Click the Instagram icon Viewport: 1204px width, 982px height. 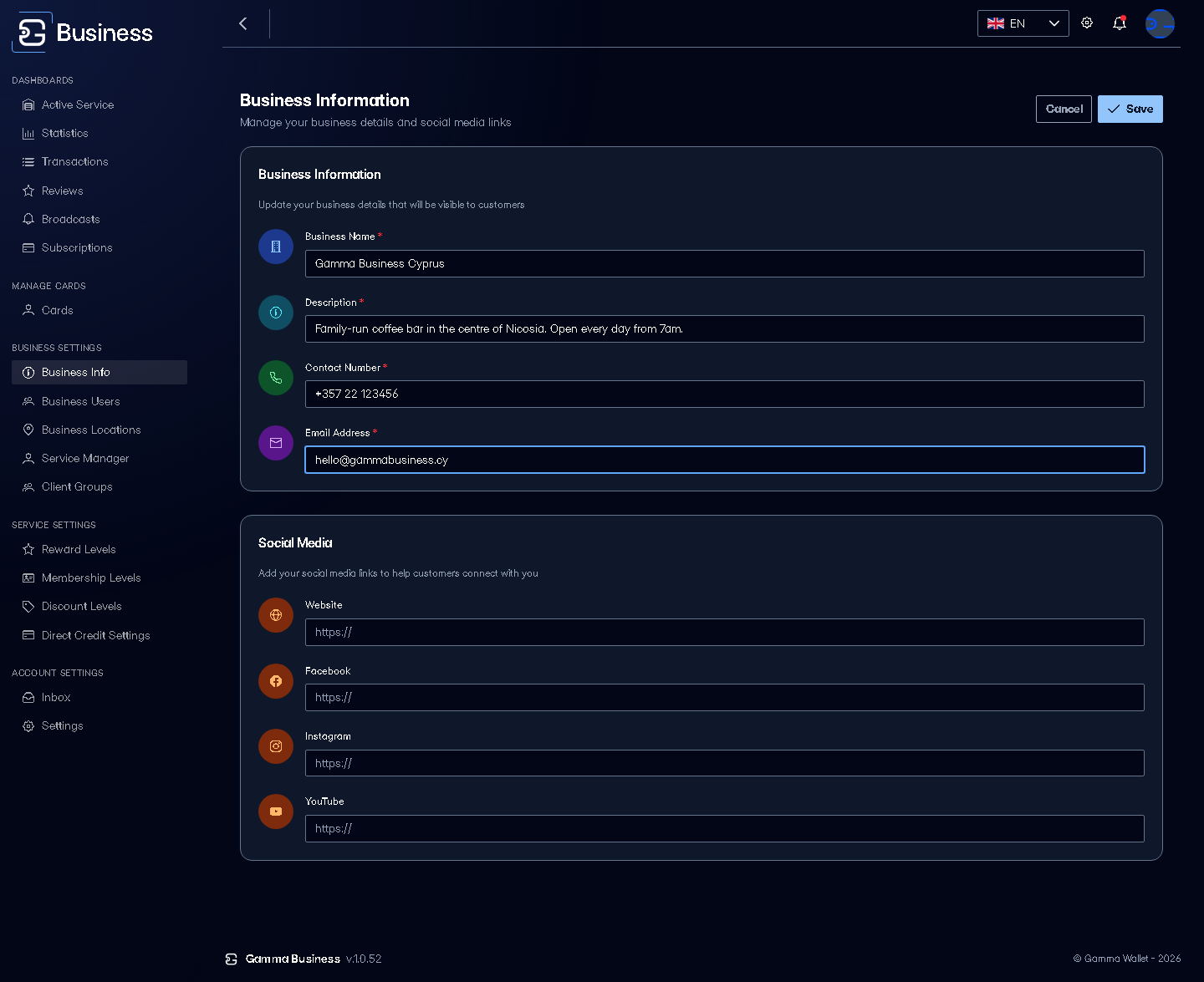click(276, 746)
